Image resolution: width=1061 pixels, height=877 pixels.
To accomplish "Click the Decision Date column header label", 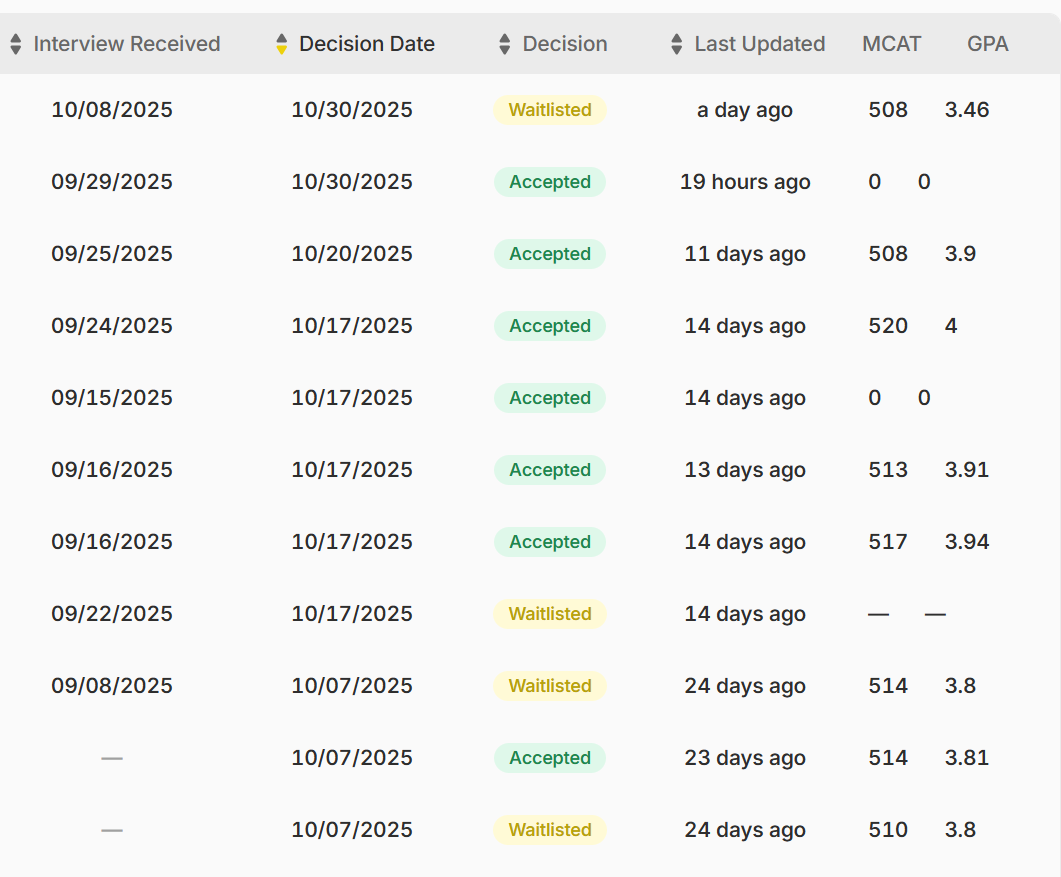I will tap(366, 44).
